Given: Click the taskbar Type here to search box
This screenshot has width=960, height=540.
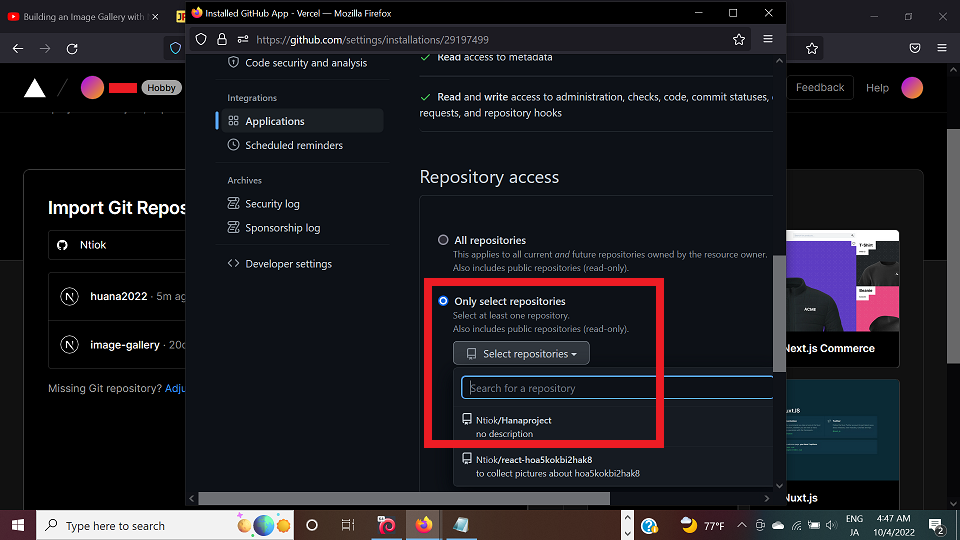Looking at the screenshot, I should coord(165,525).
